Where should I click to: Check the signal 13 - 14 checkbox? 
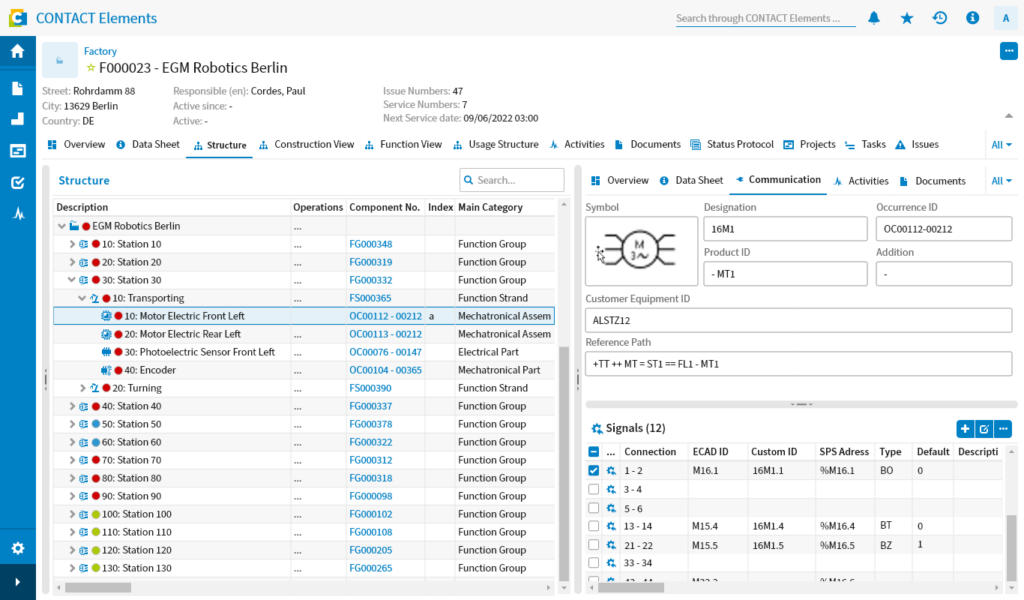(594, 525)
